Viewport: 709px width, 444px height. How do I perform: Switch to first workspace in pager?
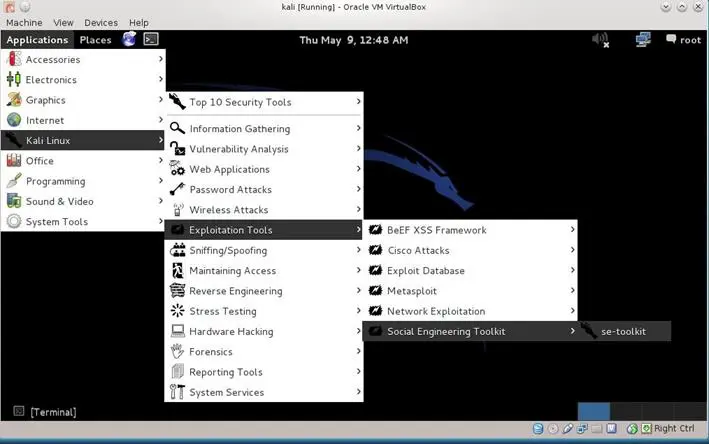[593, 412]
